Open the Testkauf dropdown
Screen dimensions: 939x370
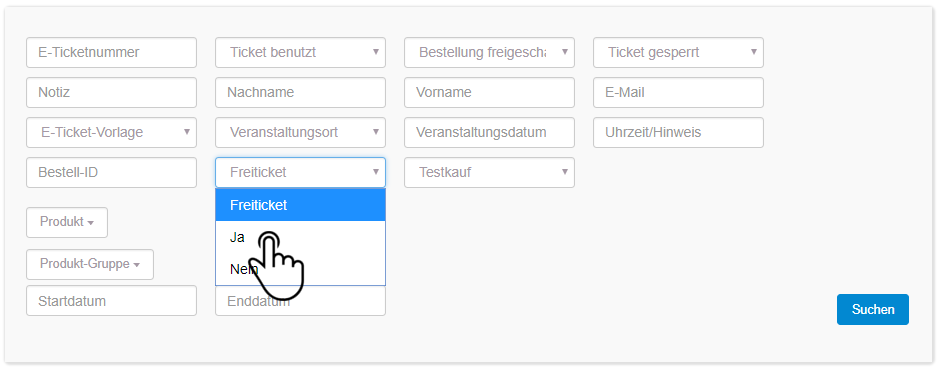[489, 172]
